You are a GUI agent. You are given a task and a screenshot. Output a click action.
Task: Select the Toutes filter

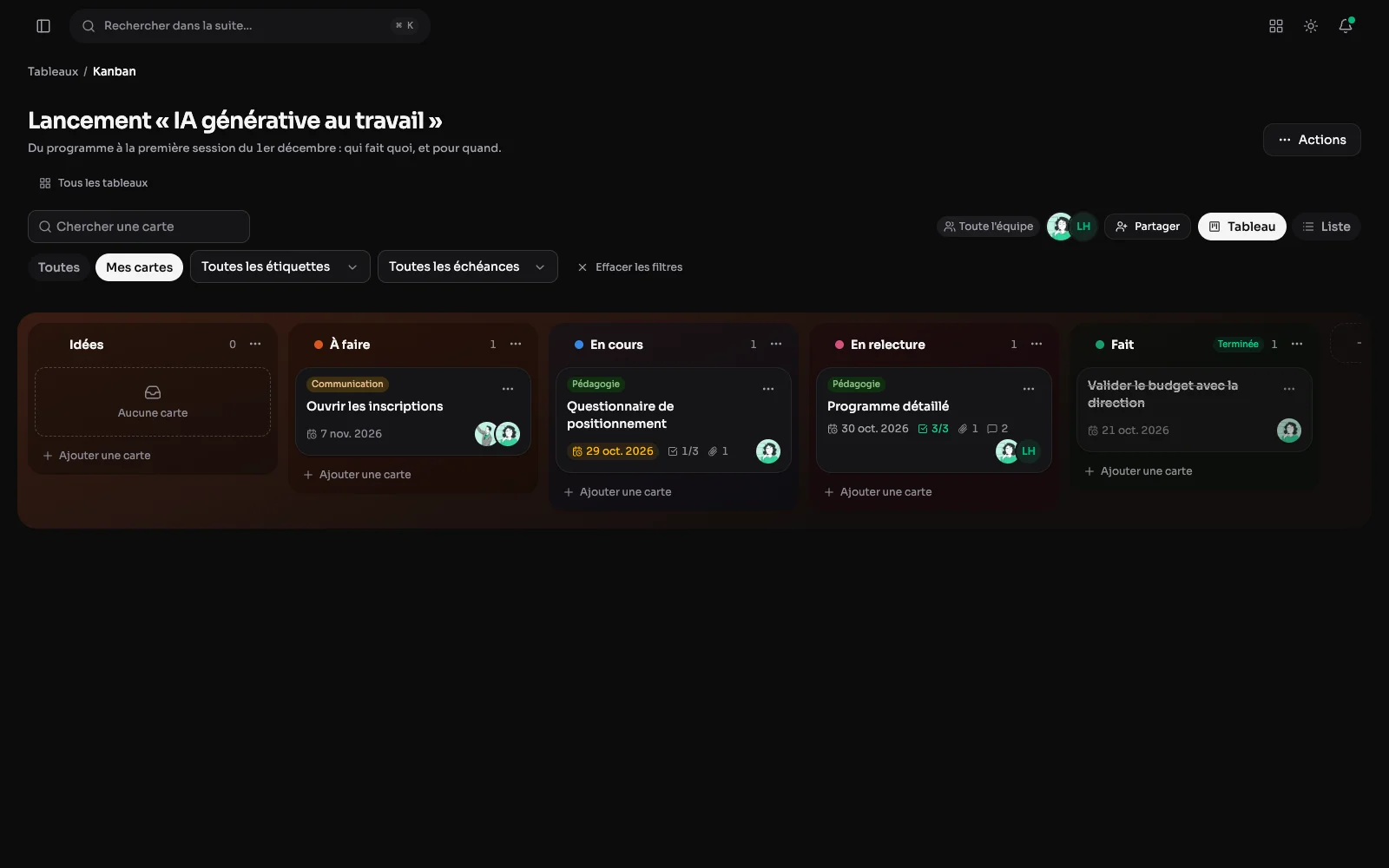tap(59, 267)
